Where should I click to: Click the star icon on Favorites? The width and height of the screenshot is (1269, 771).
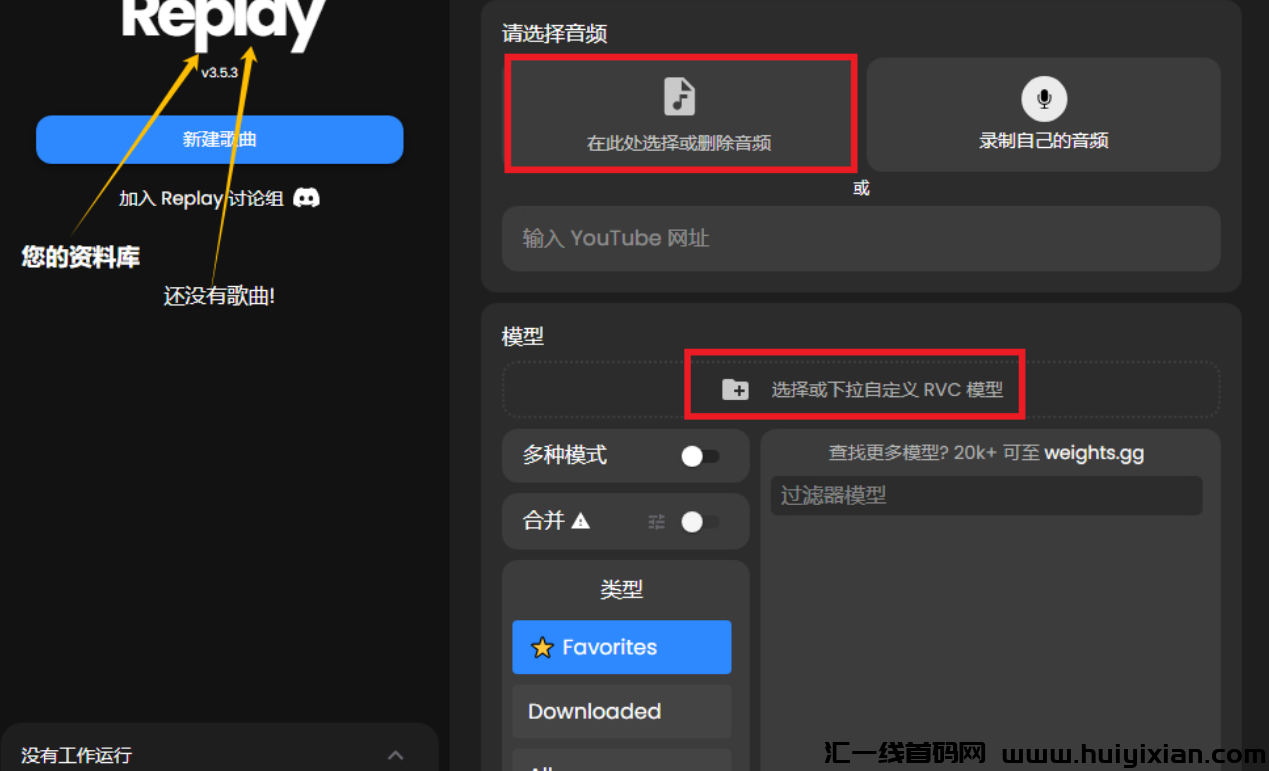[x=542, y=648]
